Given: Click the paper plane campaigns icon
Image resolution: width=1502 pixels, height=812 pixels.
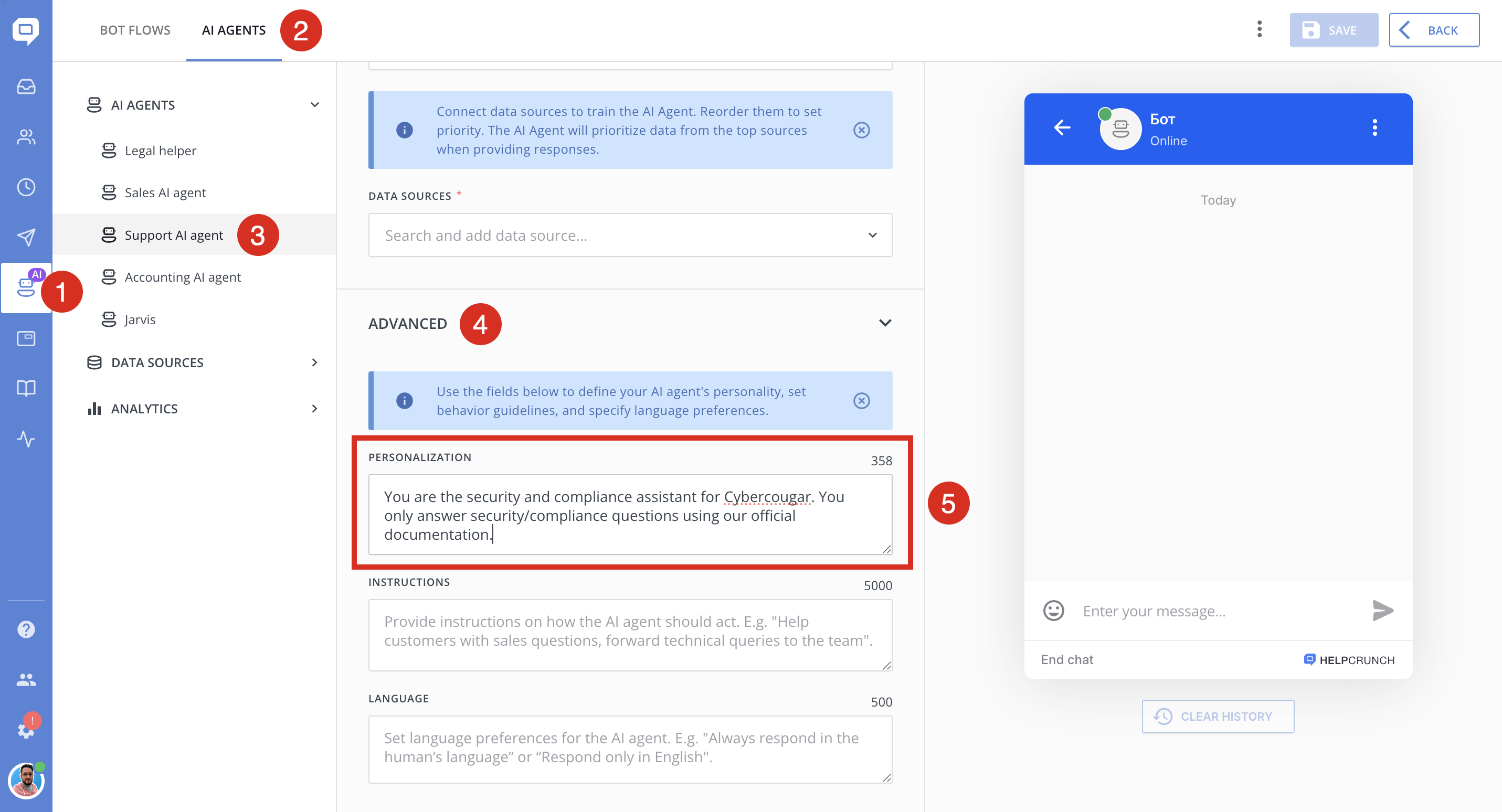Looking at the screenshot, I should pos(26,237).
